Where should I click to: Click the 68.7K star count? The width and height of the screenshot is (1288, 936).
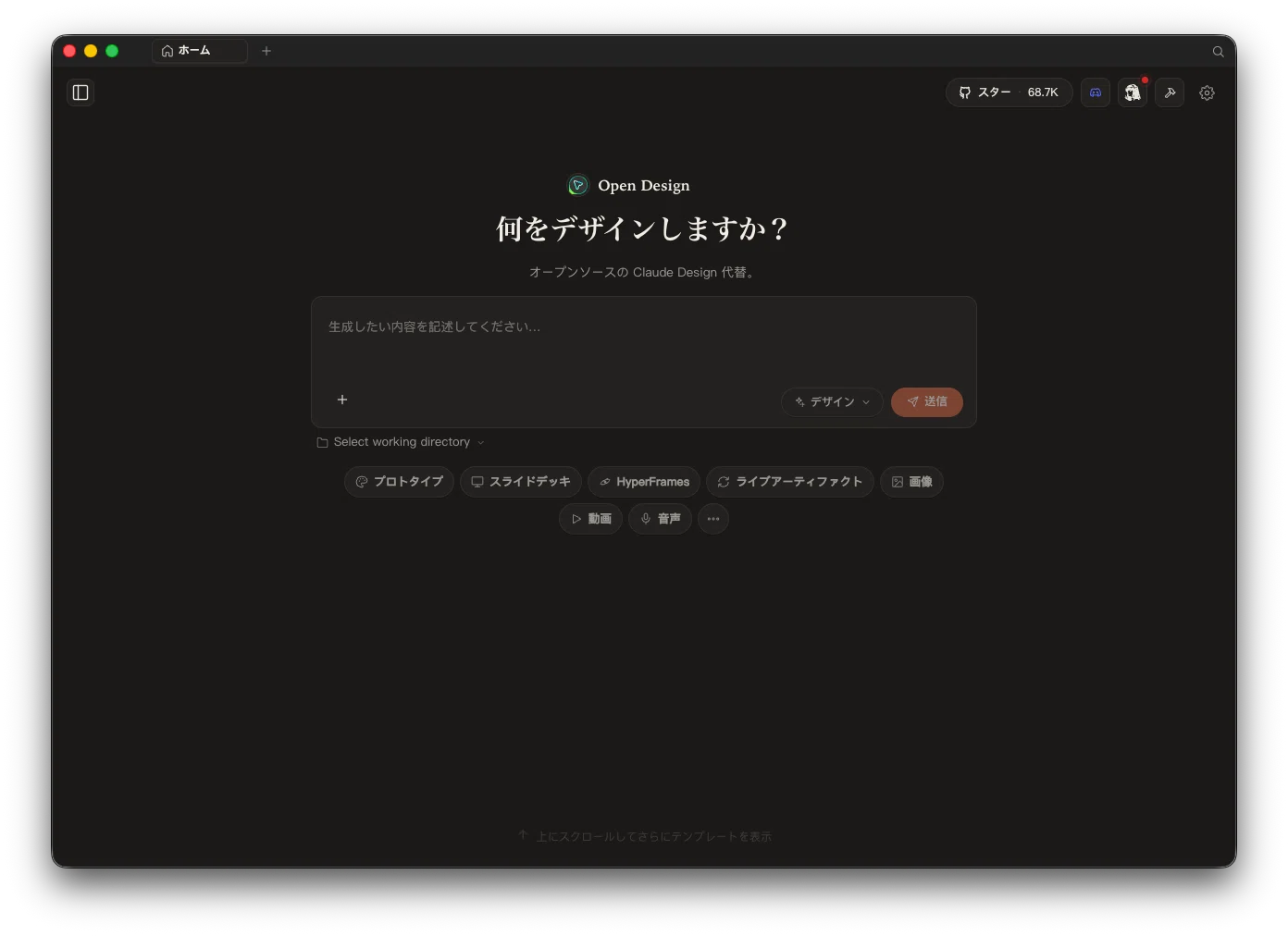pyautogui.click(x=1043, y=92)
